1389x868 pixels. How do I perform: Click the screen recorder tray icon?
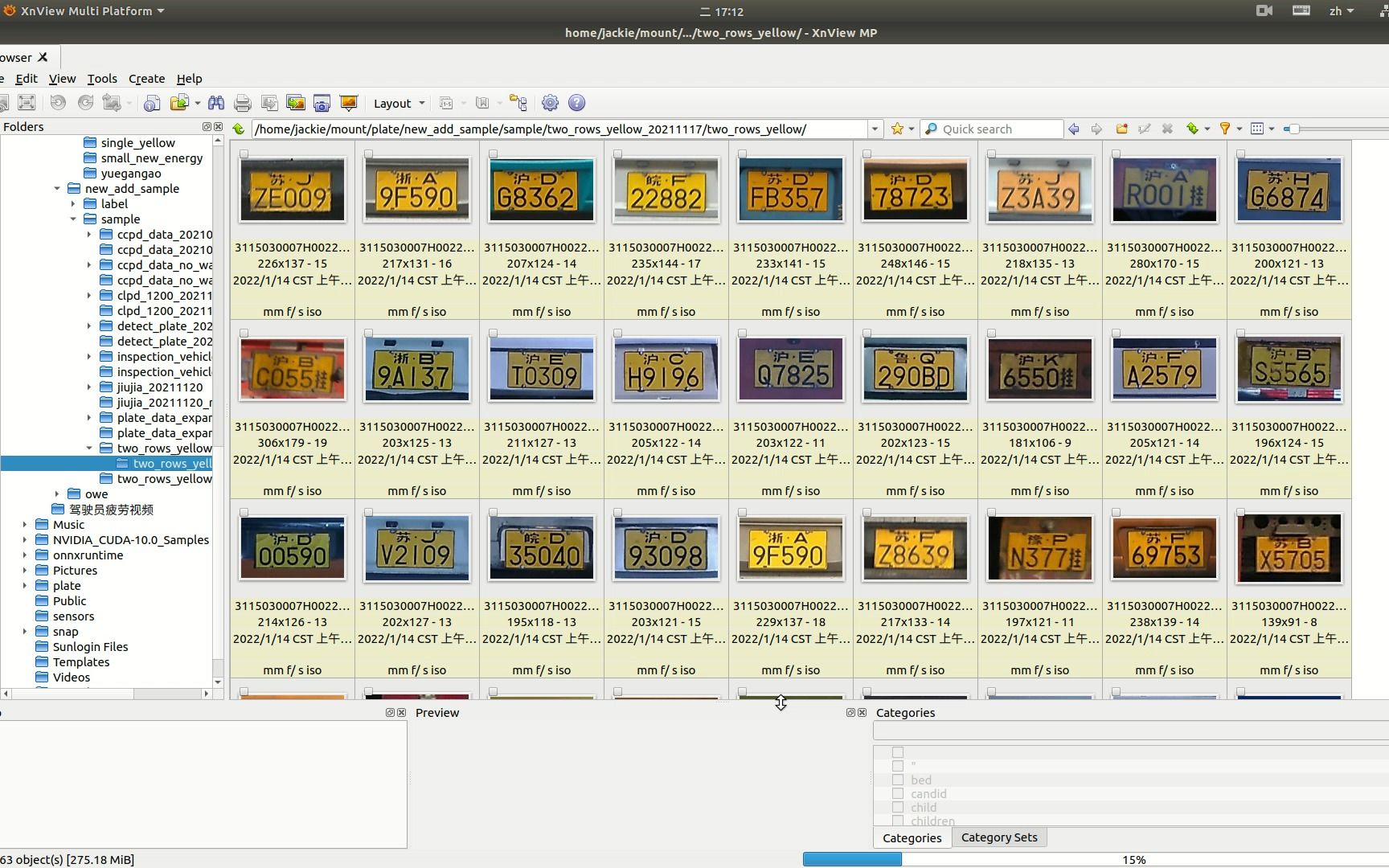coord(1264,11)
